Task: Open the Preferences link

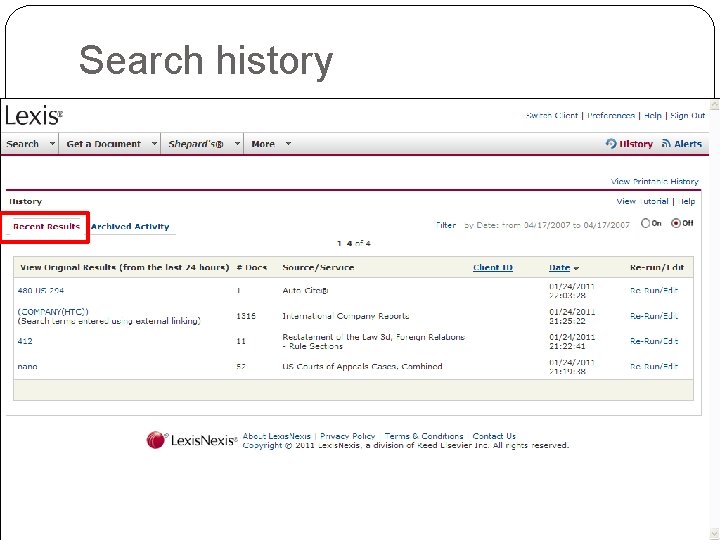Action: (x=611, y=116)
